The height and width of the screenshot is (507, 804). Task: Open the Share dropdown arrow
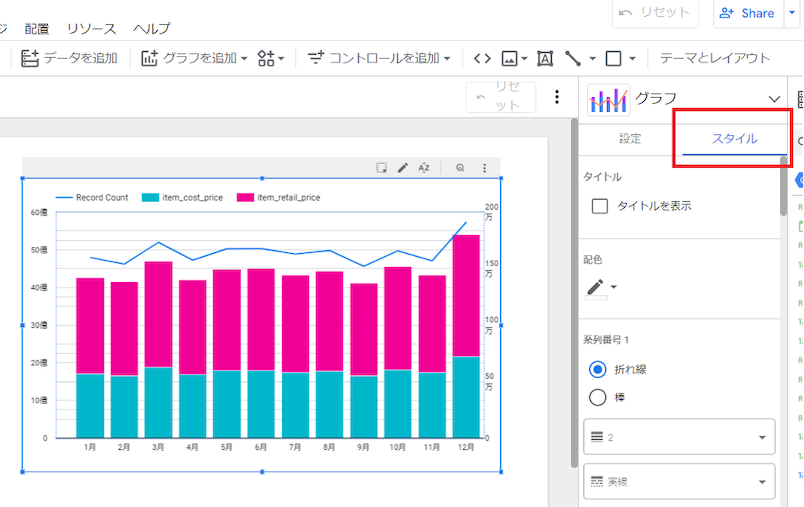[x=792, y=12]
